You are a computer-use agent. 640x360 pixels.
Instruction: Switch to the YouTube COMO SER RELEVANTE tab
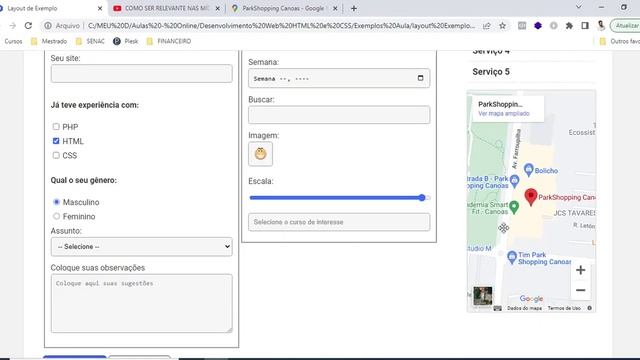click(x=167, y=8)
